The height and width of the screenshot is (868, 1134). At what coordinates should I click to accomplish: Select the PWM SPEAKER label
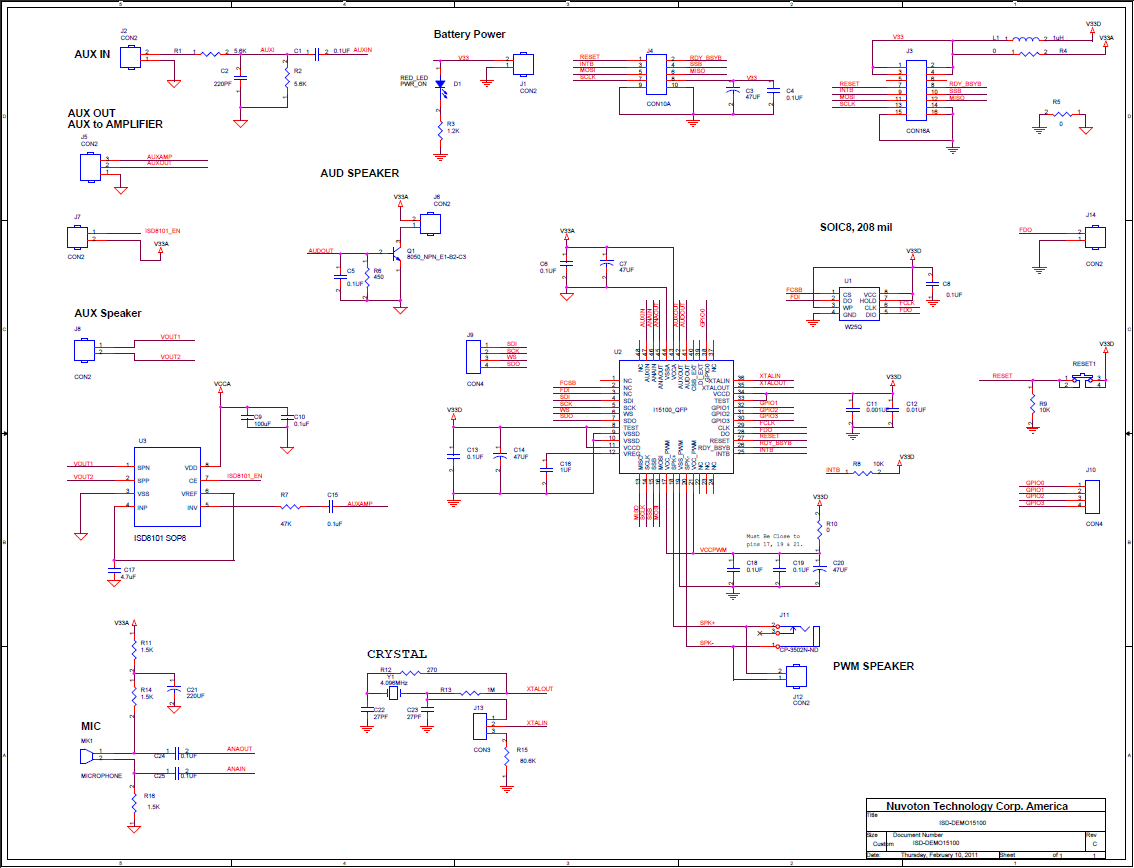click(x=873, y=666)
